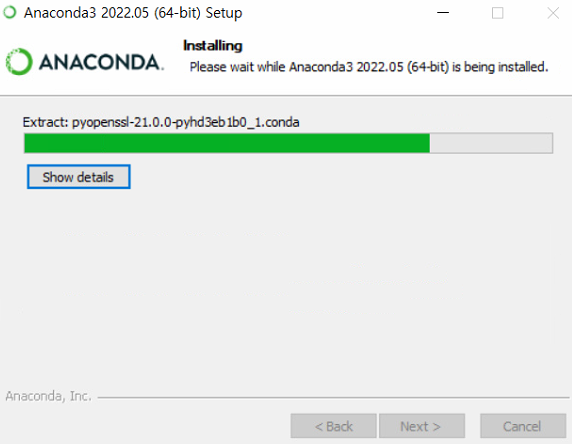Click the Anaconda, Inc. footer label
The height and width of the screenshot is (444, 572).
click(x=49, y=396)
